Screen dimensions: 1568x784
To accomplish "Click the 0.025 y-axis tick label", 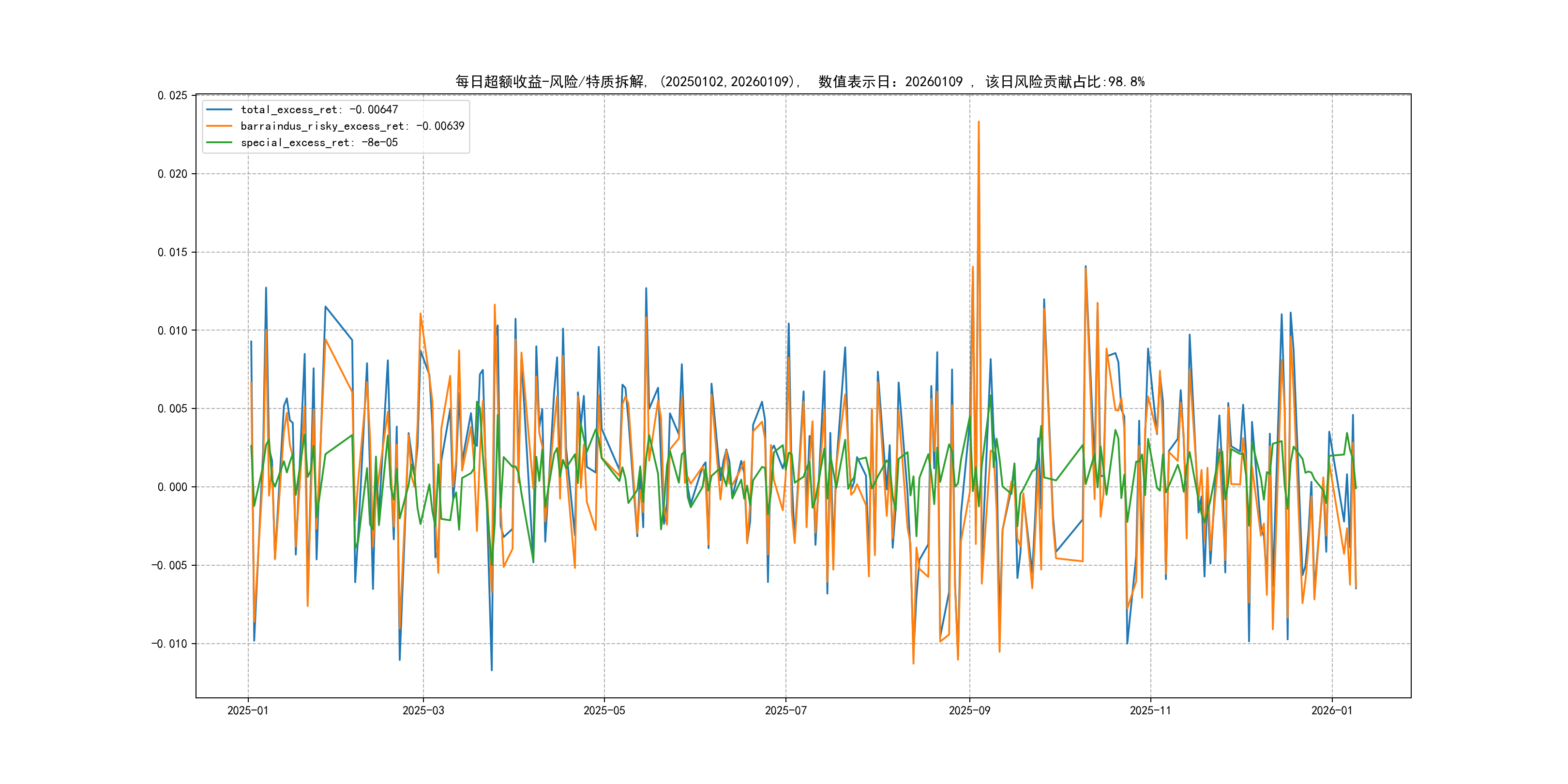I will (x=172, y=95).
